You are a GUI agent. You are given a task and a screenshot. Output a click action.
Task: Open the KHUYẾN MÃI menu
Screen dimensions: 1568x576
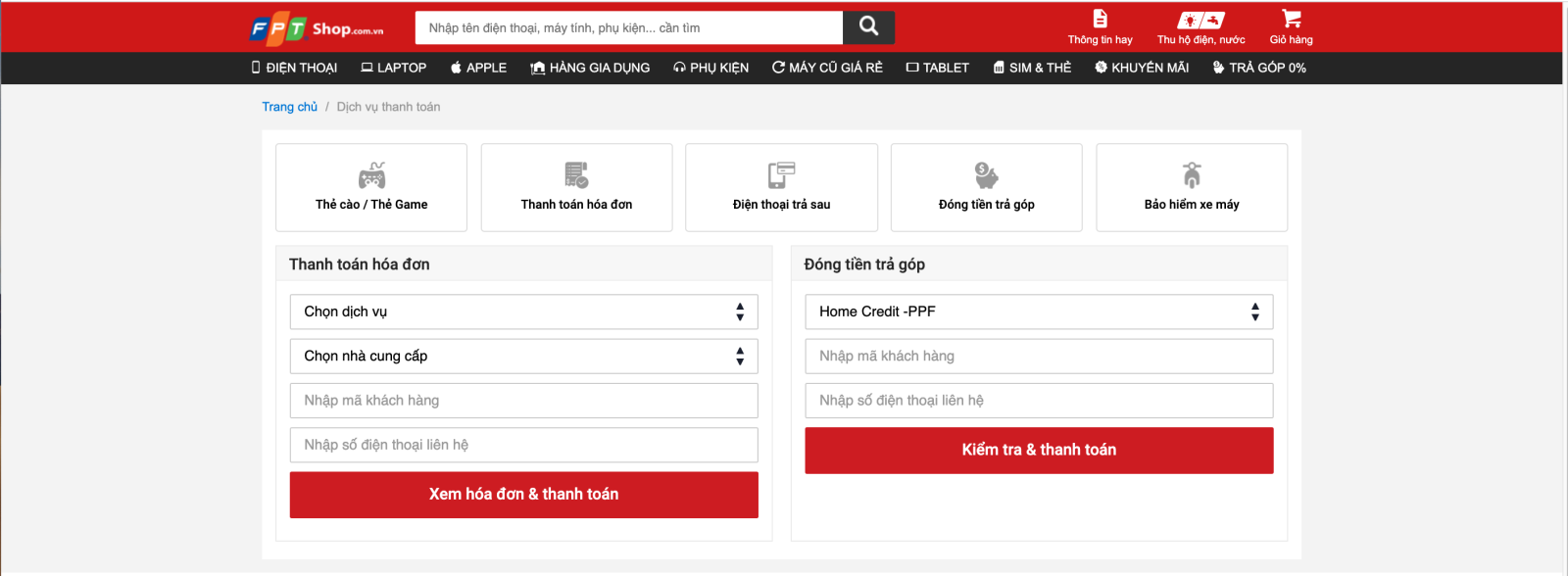[x=1142, y=68]
